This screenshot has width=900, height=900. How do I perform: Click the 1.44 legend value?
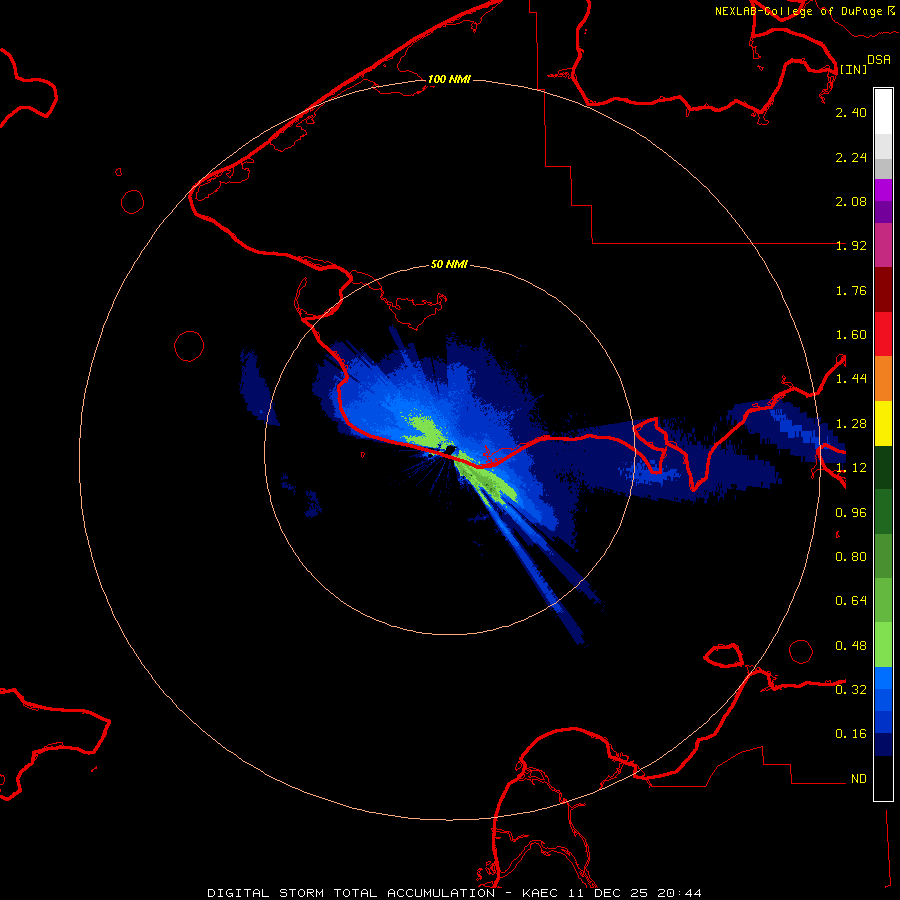pyautogui.click(x=851, y=379)
